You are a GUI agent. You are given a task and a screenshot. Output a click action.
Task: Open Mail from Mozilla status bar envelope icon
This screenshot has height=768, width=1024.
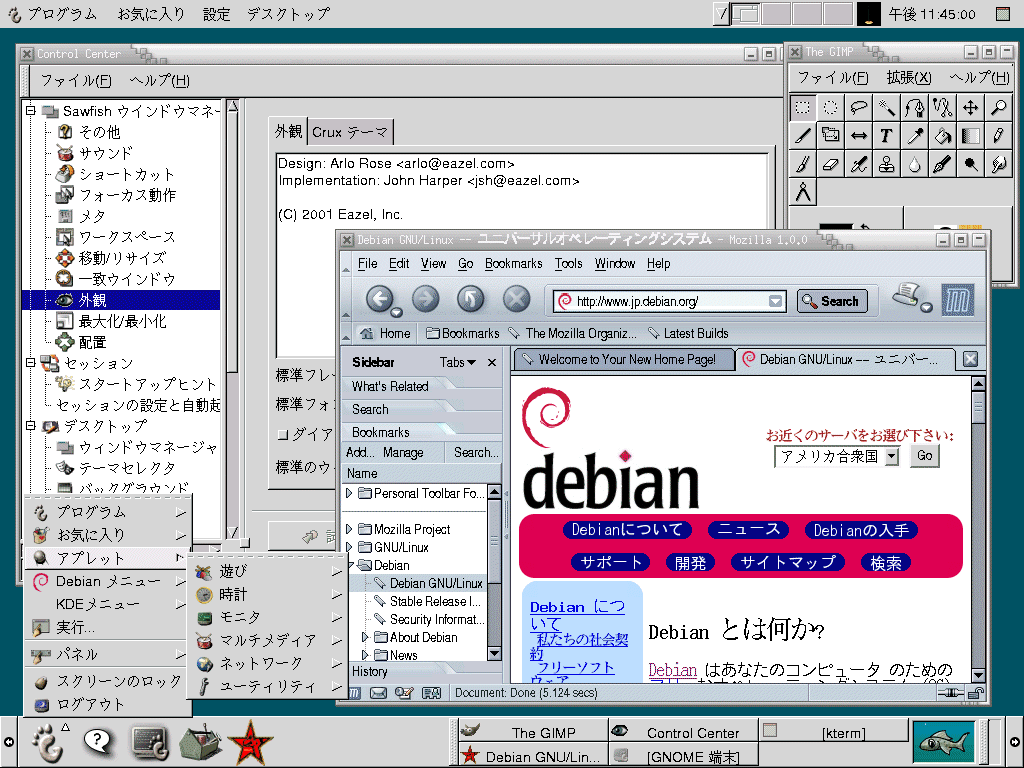(x=378, y=694)
